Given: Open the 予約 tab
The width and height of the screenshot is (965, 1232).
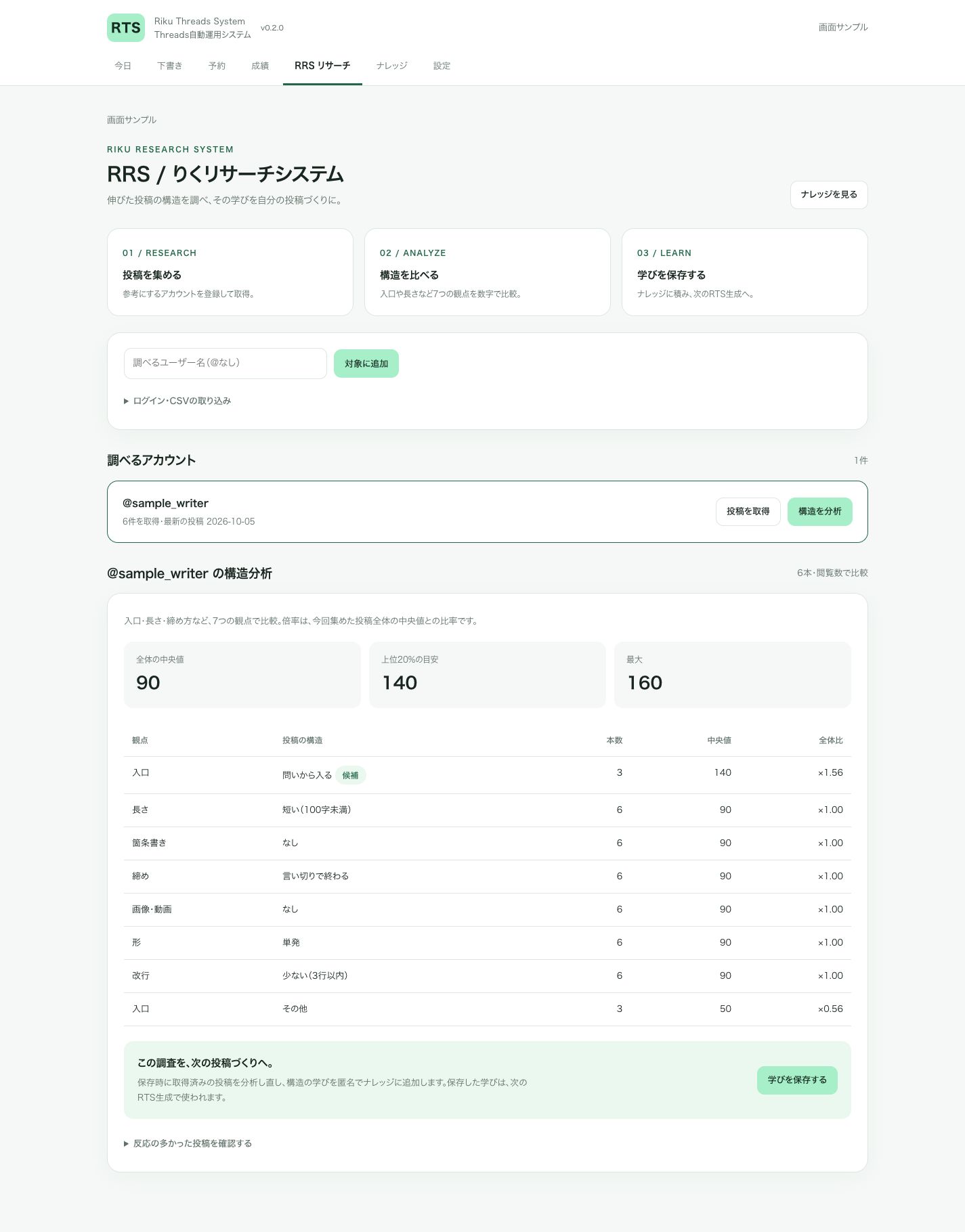Looking at the screenshot, I should 217,66.
